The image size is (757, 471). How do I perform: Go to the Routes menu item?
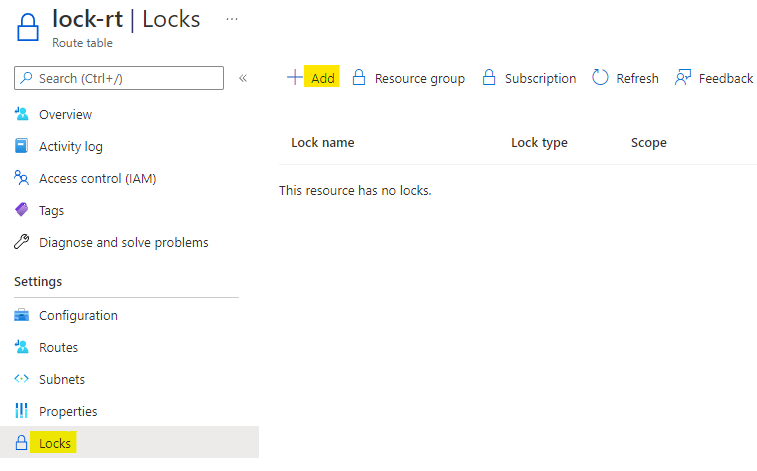(58, 348)
